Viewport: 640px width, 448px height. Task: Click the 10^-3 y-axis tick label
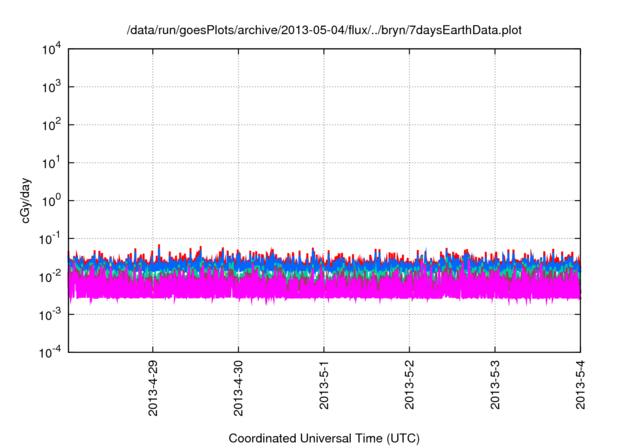coord(50,315)
